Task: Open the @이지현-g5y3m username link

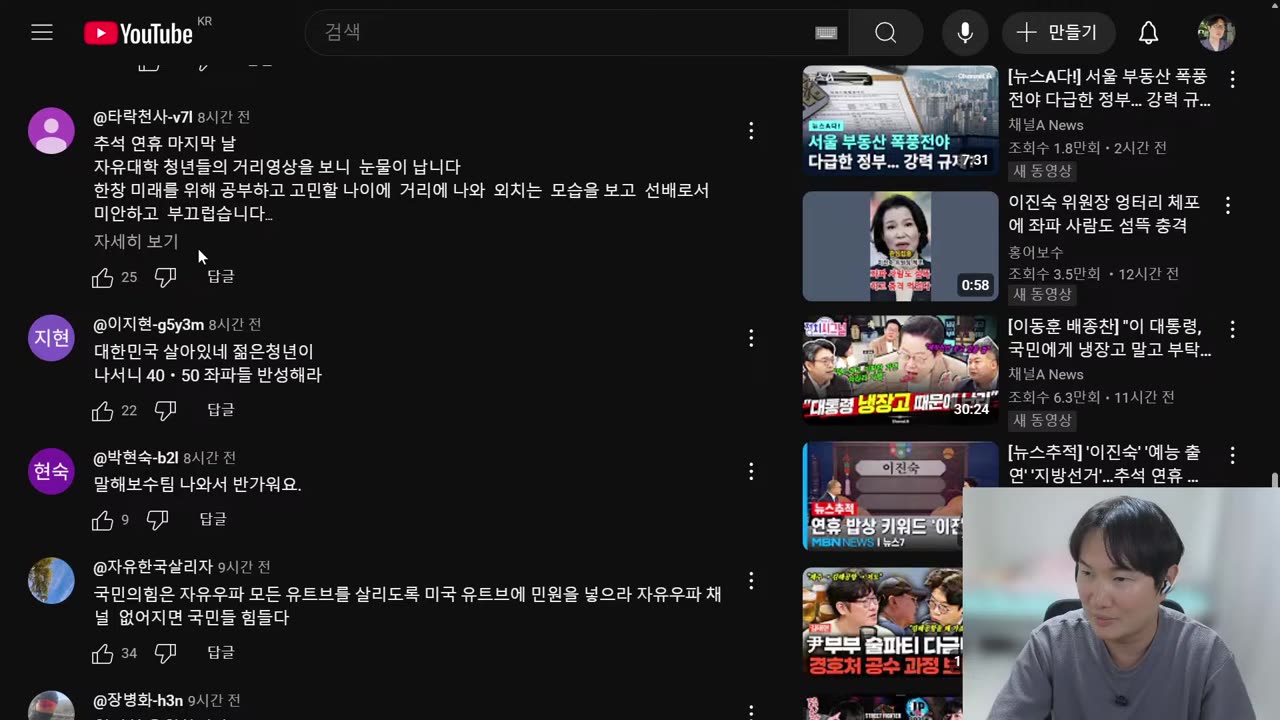Action: [149, 325]
